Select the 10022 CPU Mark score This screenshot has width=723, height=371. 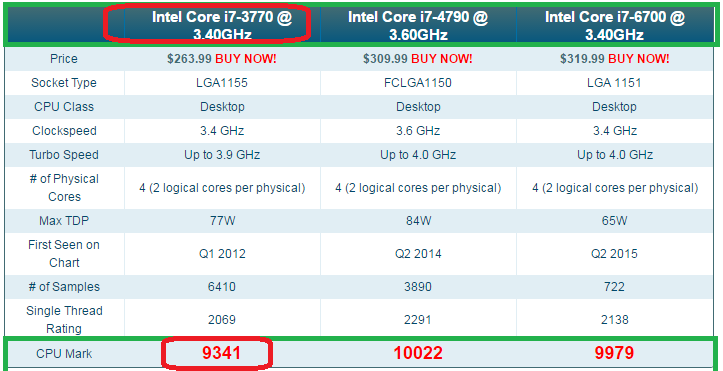[418, 353]
